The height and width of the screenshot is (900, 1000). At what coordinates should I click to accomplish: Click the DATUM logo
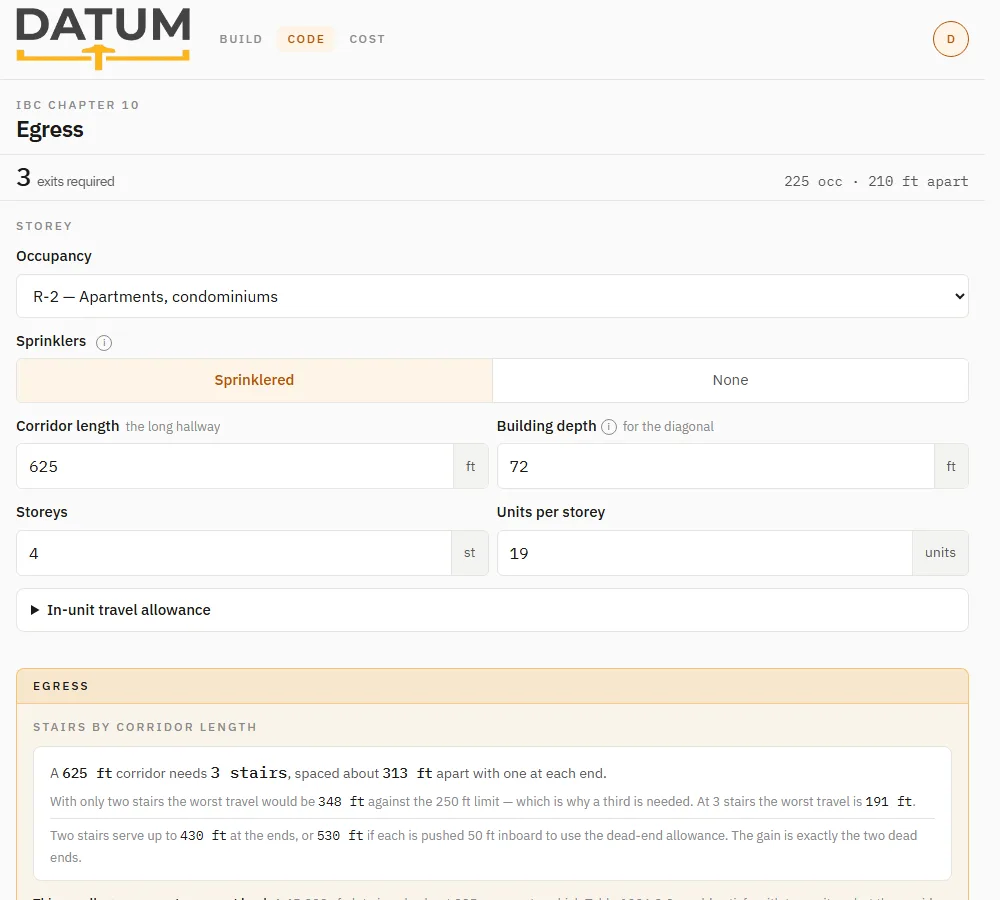point(103,38)
